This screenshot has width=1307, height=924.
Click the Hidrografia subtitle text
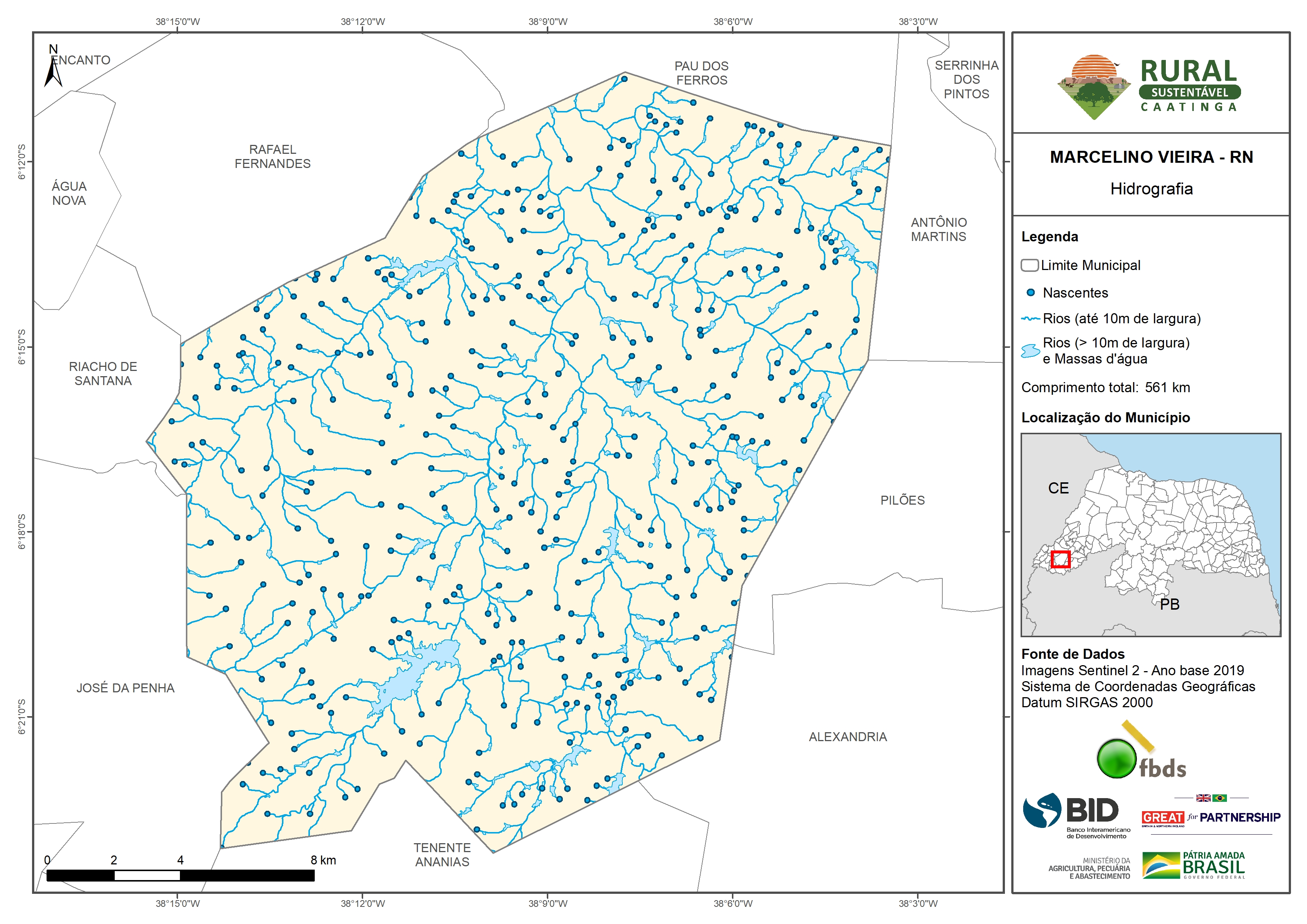(1151, 189)
